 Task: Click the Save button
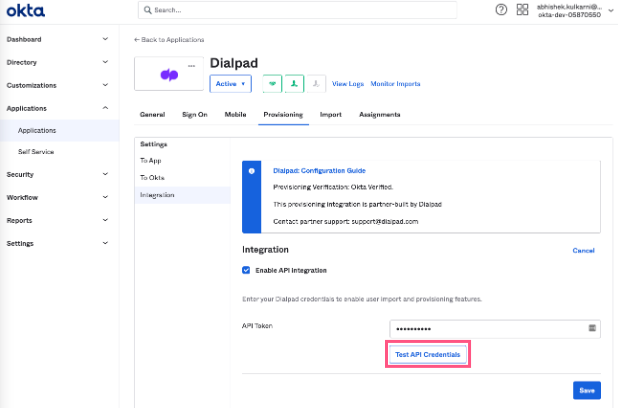587,390
